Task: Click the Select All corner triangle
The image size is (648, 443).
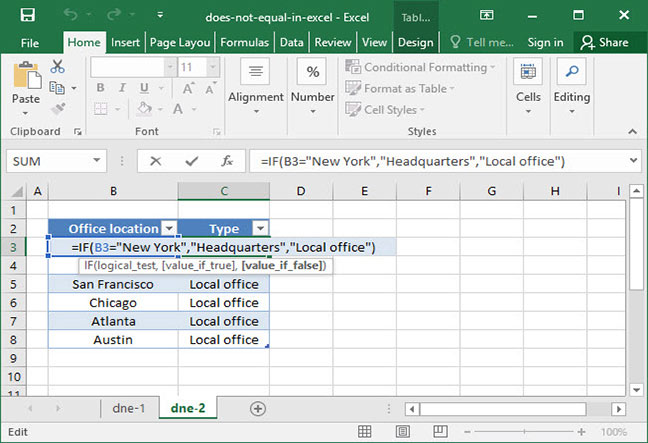Action: pyautogui.click(x=17, y=191)
